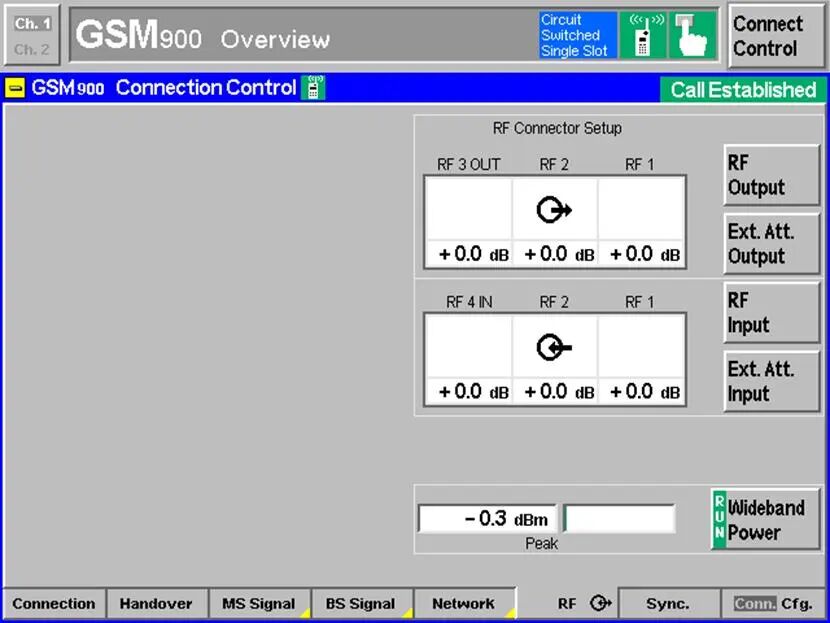Select the RF 2 input connector arrow icon

click(x=554, y=348)
